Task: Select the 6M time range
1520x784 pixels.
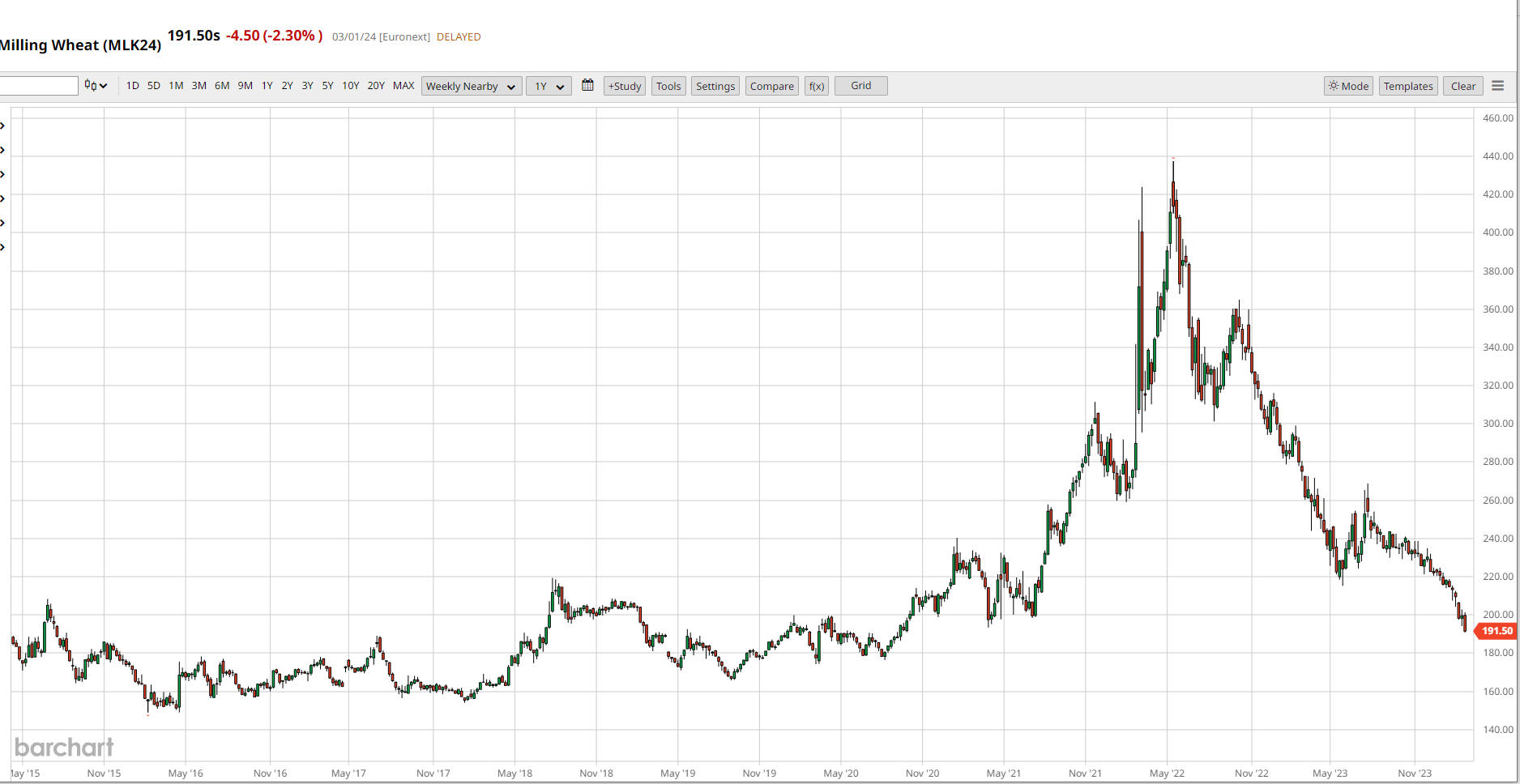Action: (x=222, y=86)
